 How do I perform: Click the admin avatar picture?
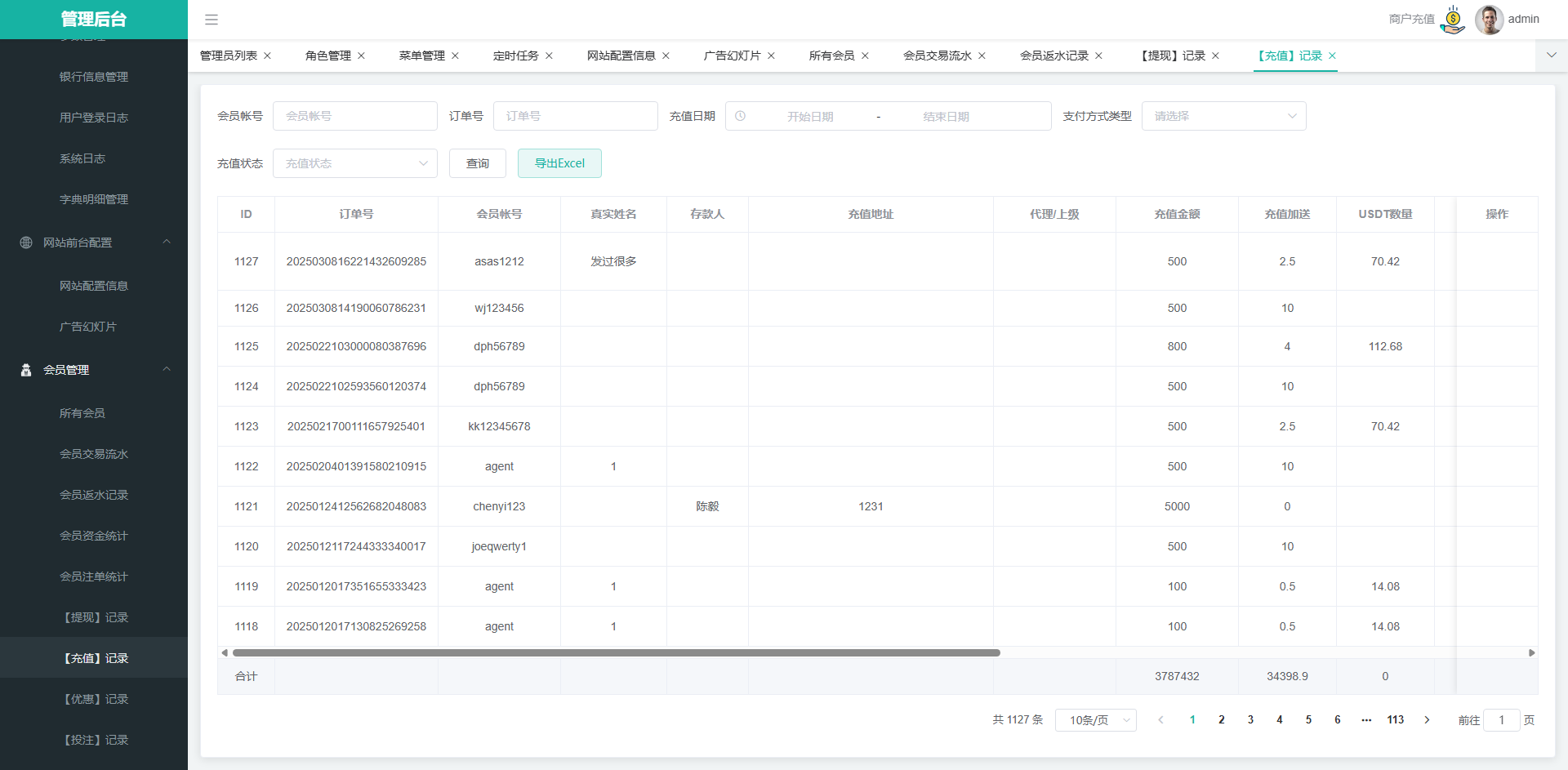pyautogui.click(x=1489, y=20)
